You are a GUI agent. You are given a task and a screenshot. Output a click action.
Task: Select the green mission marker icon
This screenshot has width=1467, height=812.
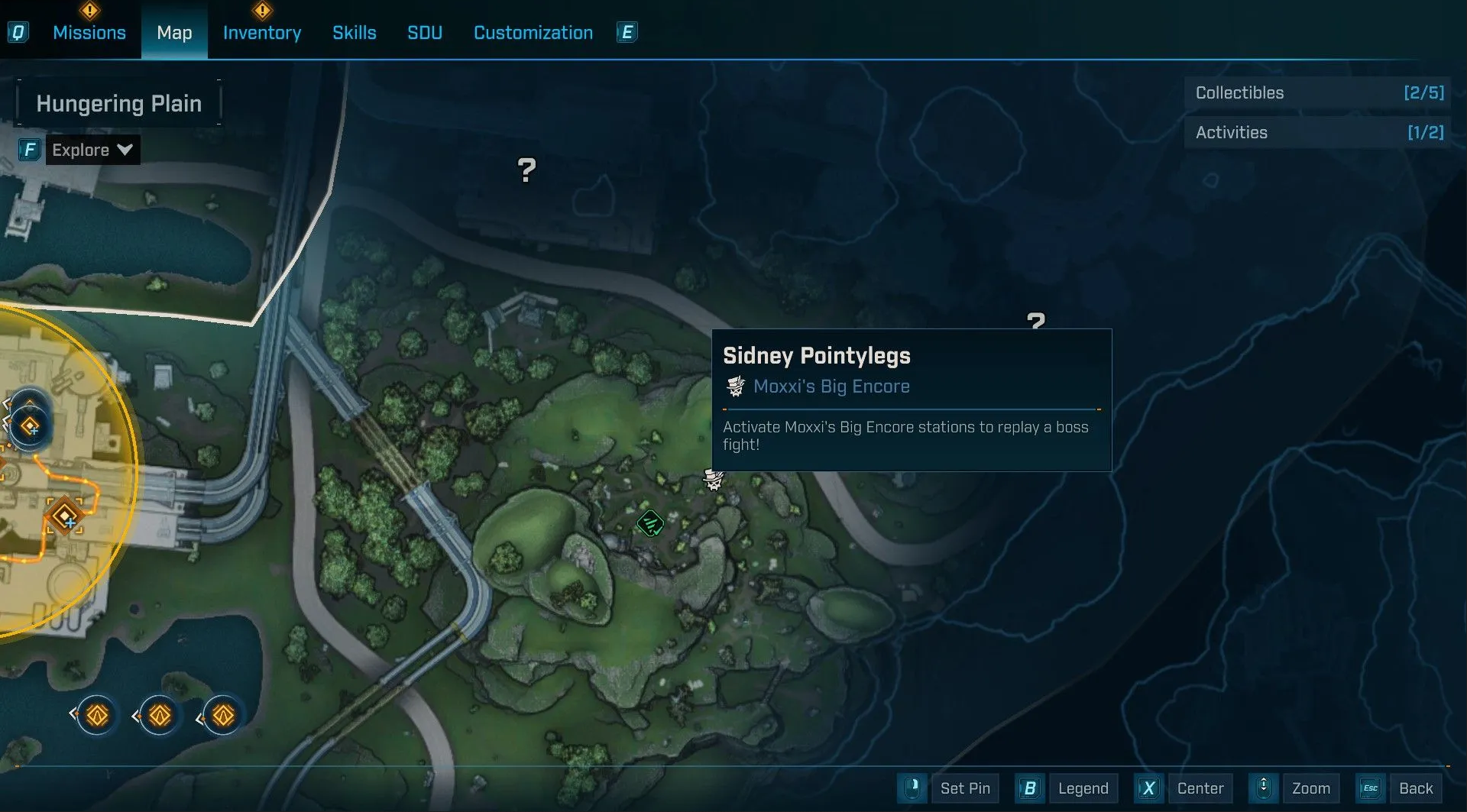(650, 523)
